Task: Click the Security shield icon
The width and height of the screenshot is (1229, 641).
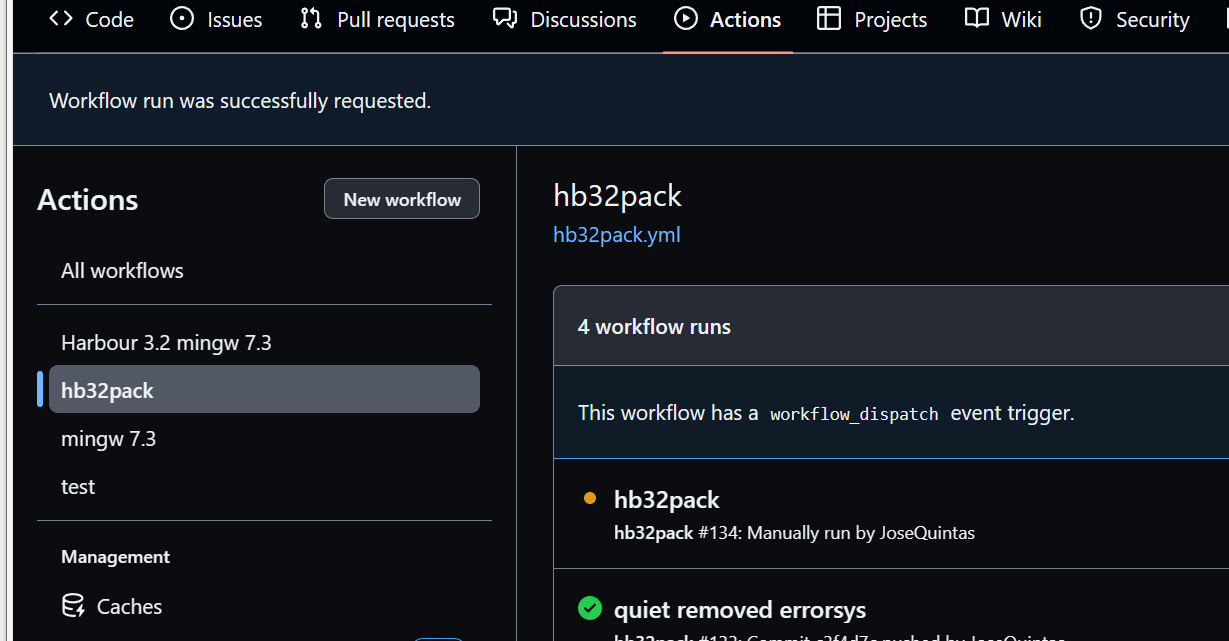Action: pos(1091,19)
